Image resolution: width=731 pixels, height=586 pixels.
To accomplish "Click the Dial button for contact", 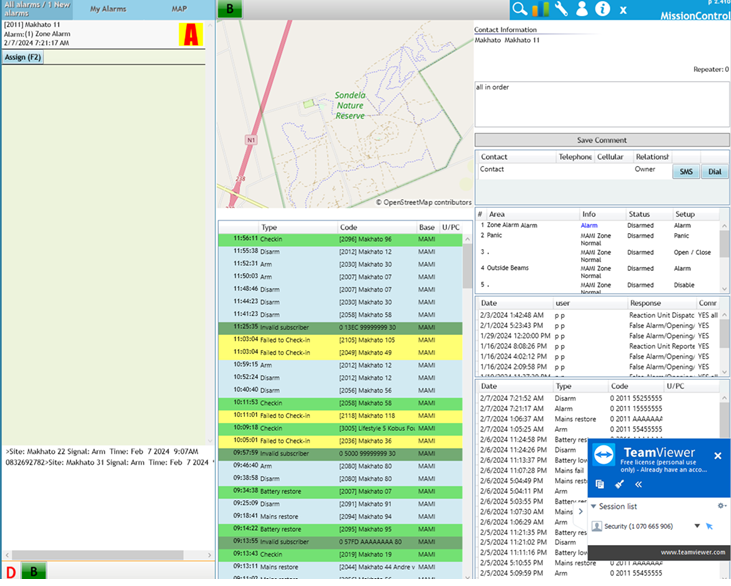I will click(x=714, y=172).
